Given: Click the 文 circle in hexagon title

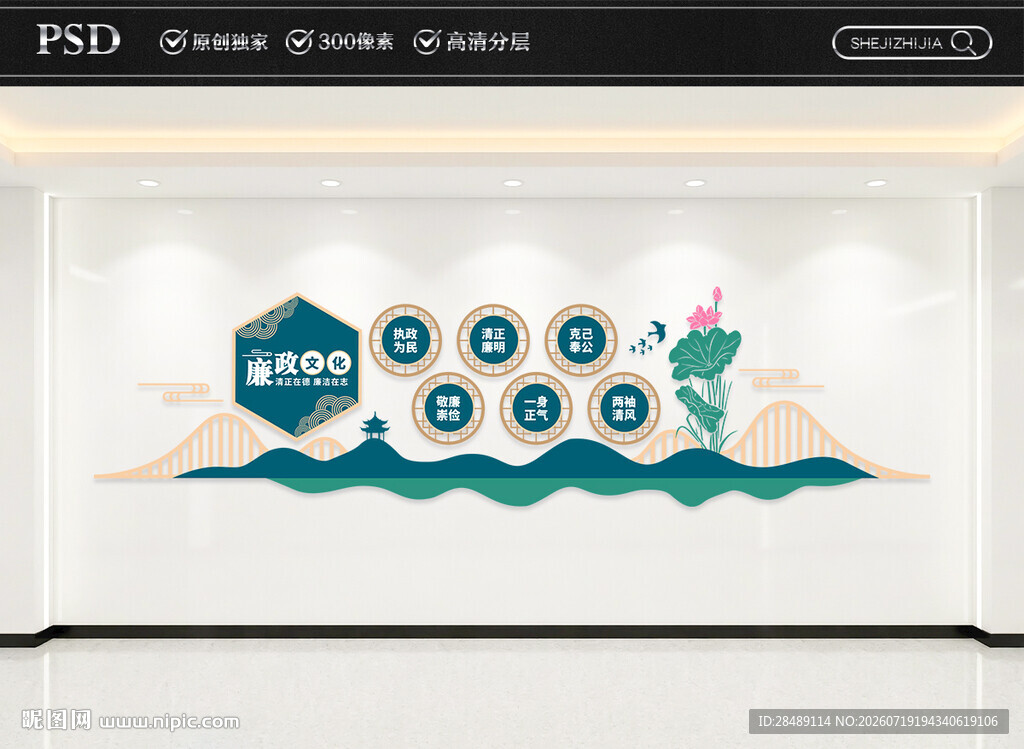Looking at the screenshot, I should (313, 364).
